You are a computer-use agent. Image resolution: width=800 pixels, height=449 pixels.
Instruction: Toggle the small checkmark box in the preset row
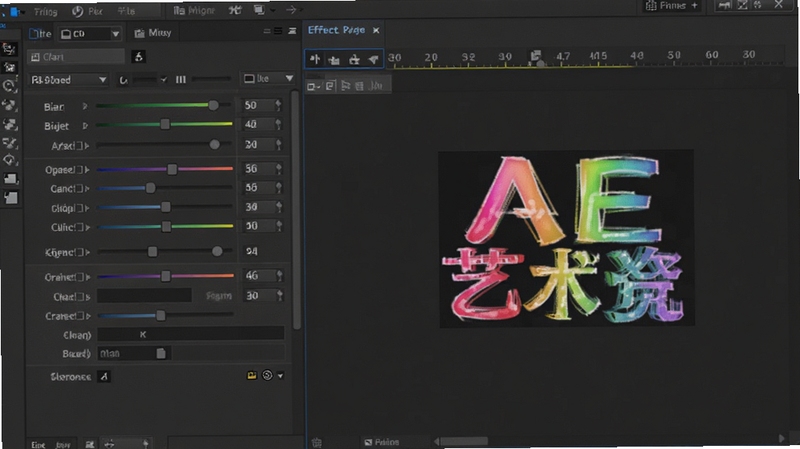pos(163,80)
